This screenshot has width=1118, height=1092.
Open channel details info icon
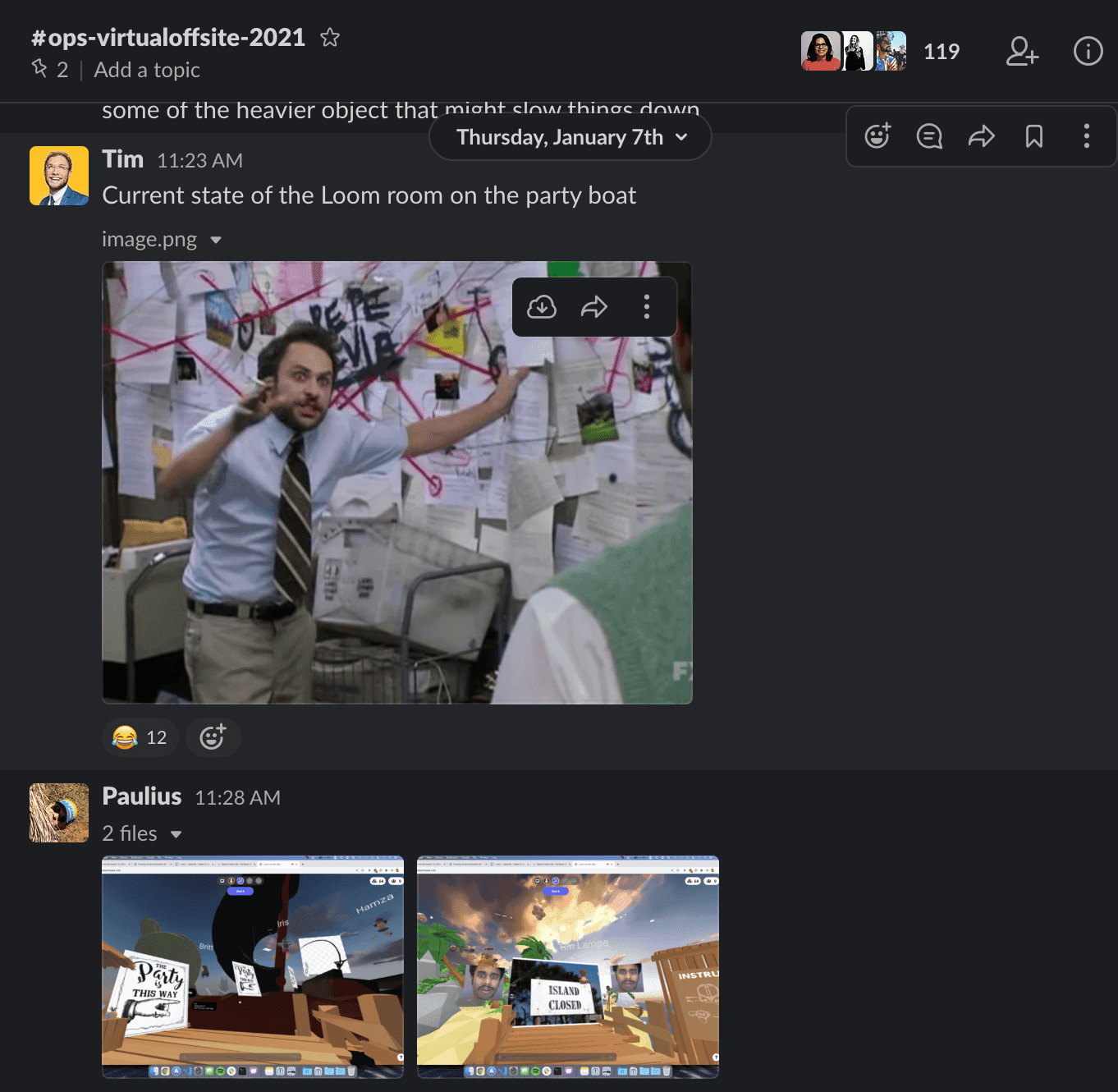pyautogui.click(x=1088, y=52)
